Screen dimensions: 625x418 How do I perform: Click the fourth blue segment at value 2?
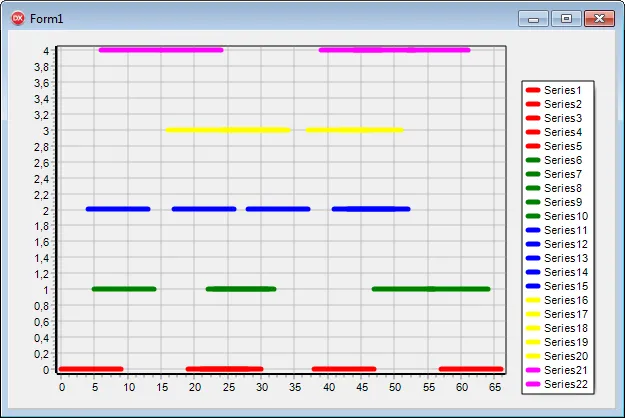(371, 209)
